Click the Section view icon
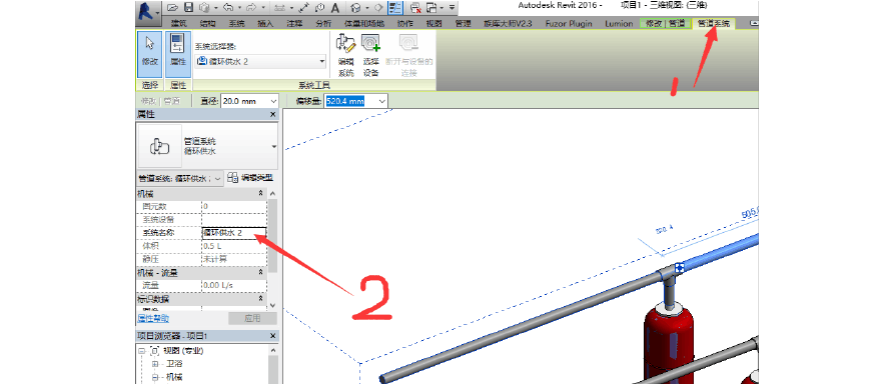This screenshot has width=893, height=384. 378,8
